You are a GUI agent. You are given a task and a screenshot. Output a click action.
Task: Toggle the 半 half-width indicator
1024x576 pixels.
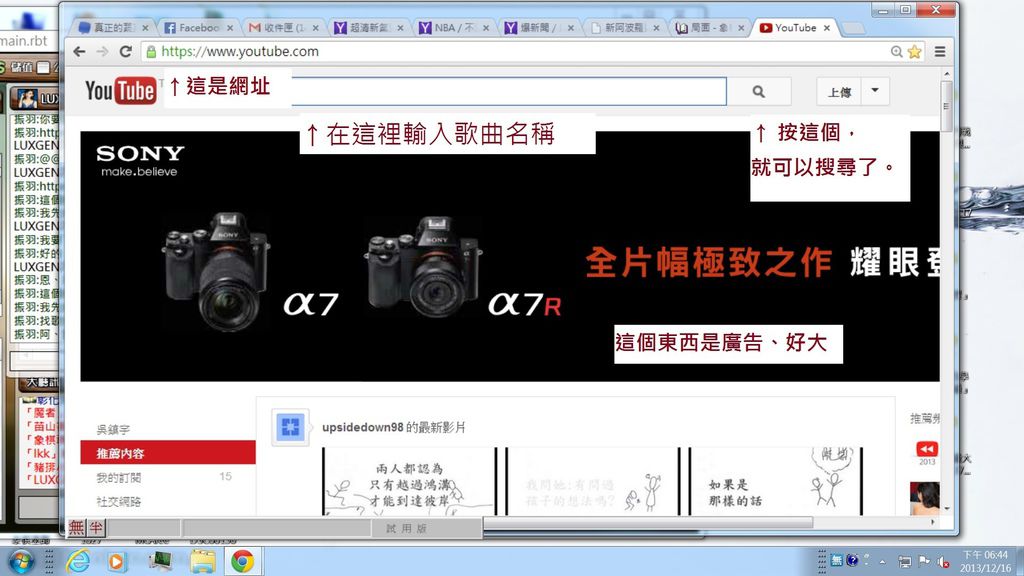click(96, 528)
